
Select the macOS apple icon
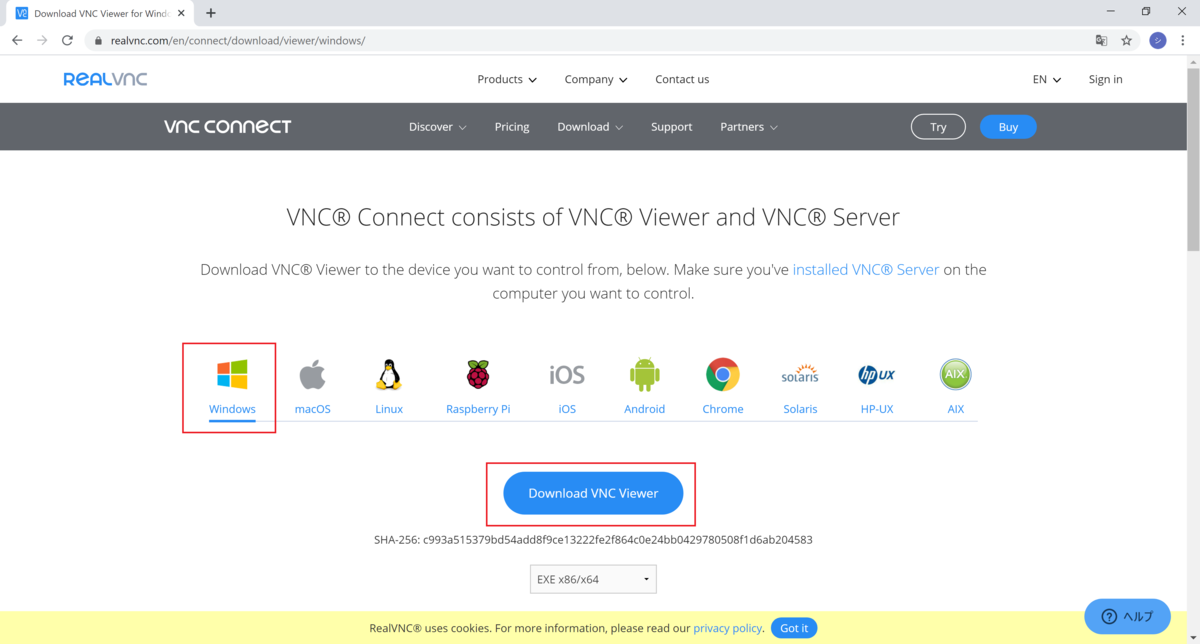313,375
